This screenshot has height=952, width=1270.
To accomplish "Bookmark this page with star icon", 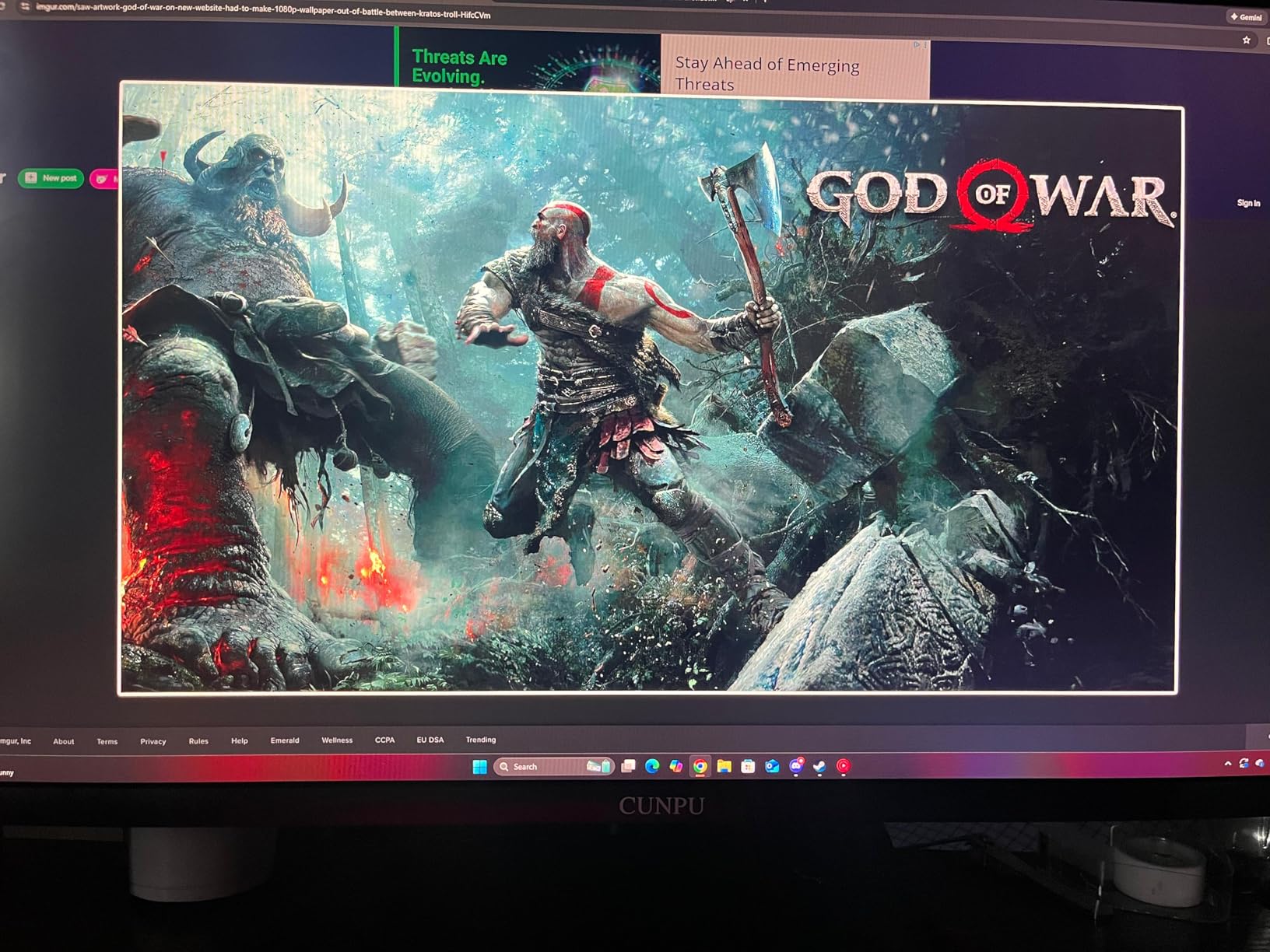I will pyautogui.click(x=1247, y=40).
